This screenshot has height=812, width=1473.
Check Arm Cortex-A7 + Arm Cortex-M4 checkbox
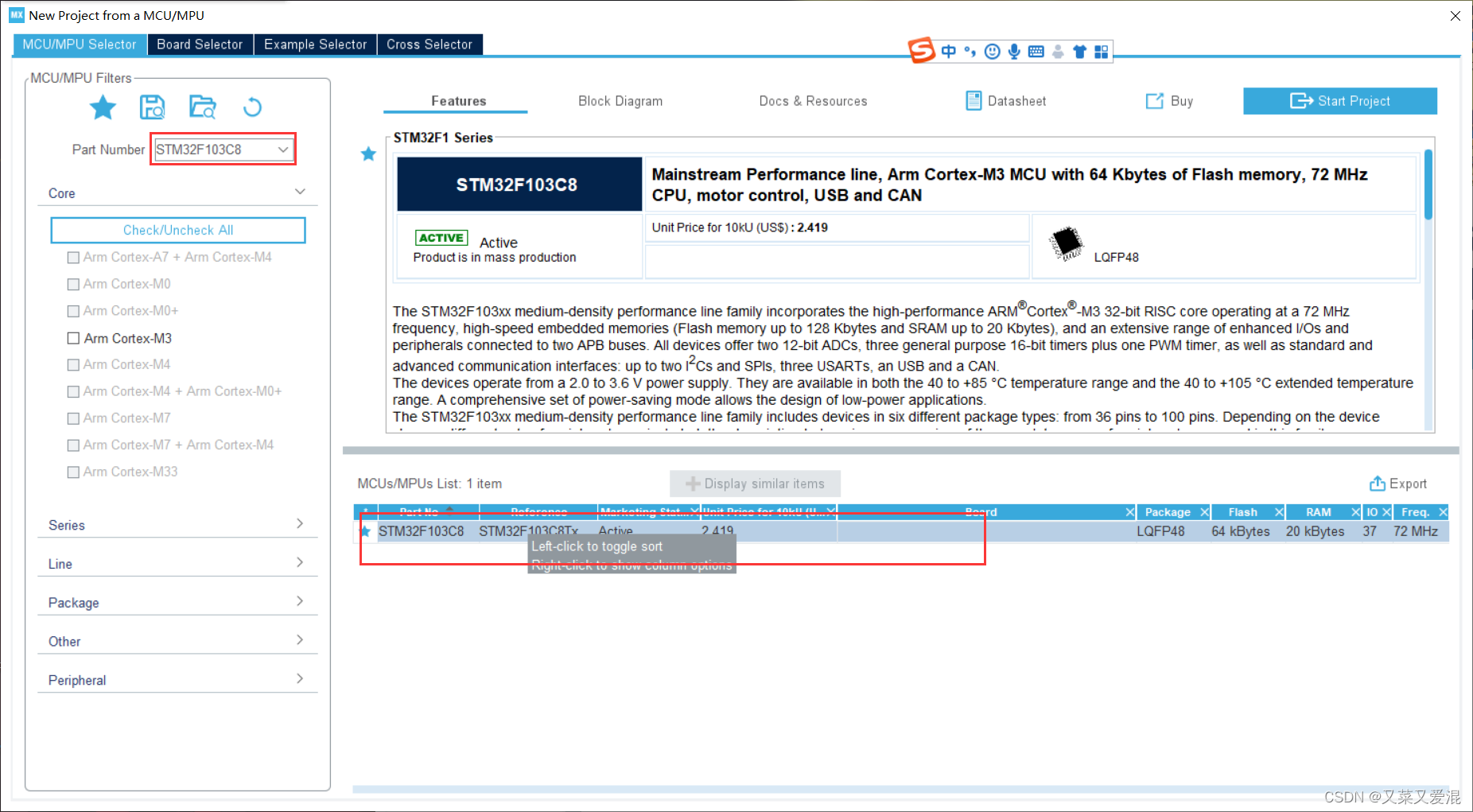(x=73, y=257)
